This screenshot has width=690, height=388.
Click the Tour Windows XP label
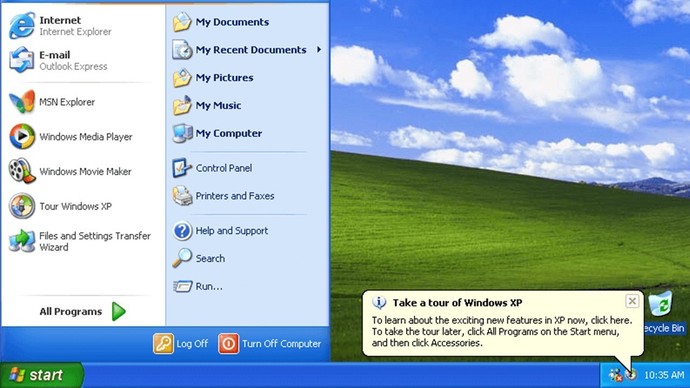click(x=76, y=206)
